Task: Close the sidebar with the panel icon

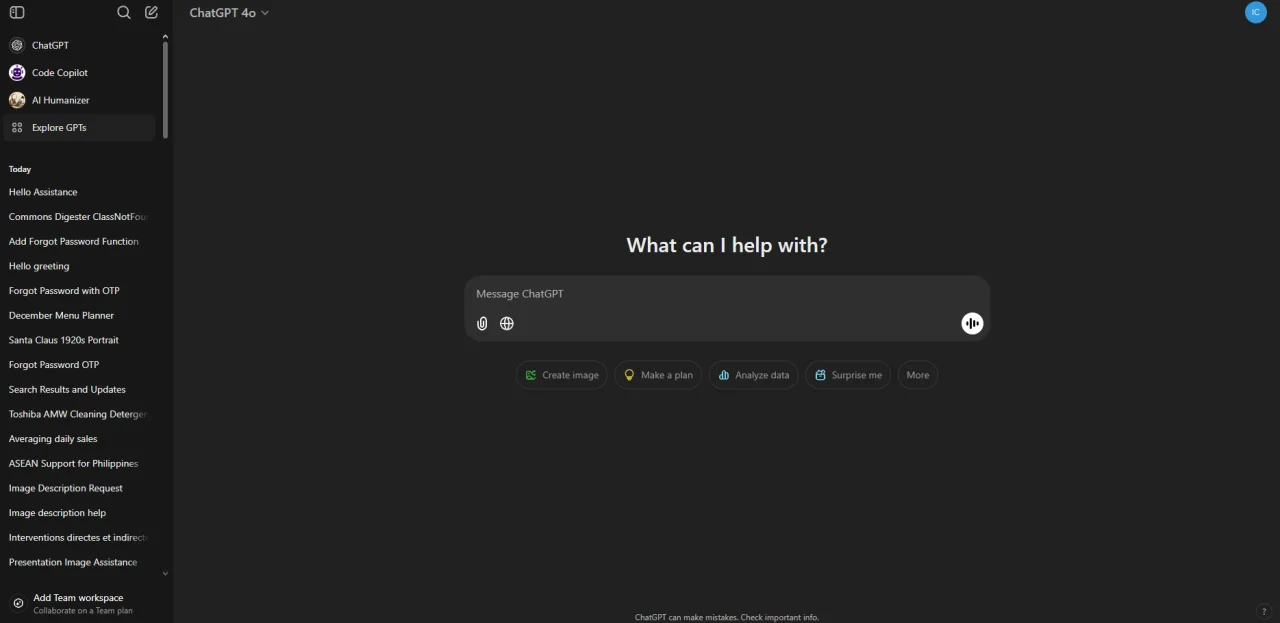Action: (x=17, y=13)
